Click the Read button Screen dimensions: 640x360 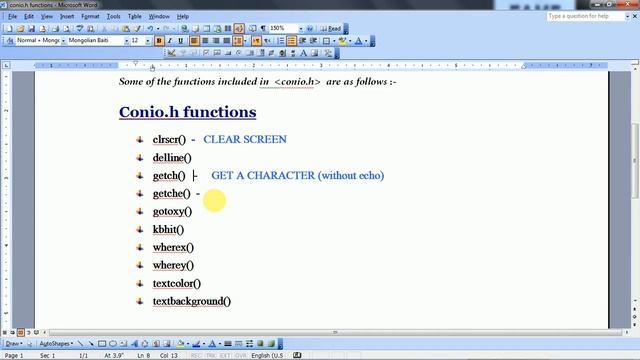coord(331,29)
